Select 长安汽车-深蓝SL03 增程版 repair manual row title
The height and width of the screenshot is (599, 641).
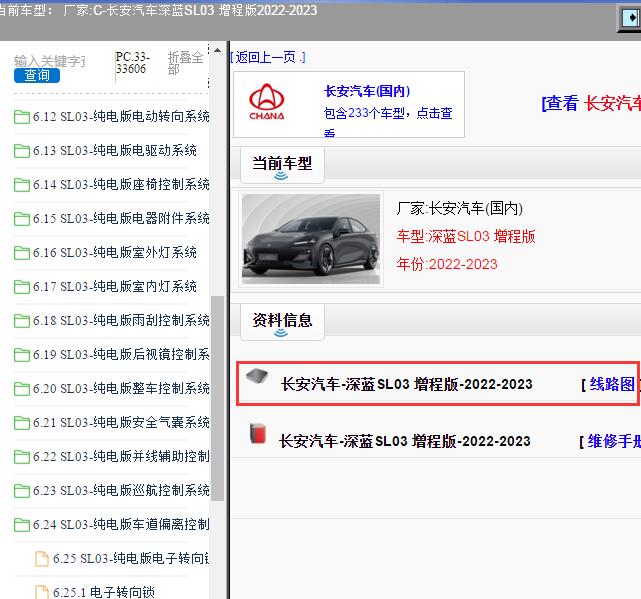click(405, 441)
